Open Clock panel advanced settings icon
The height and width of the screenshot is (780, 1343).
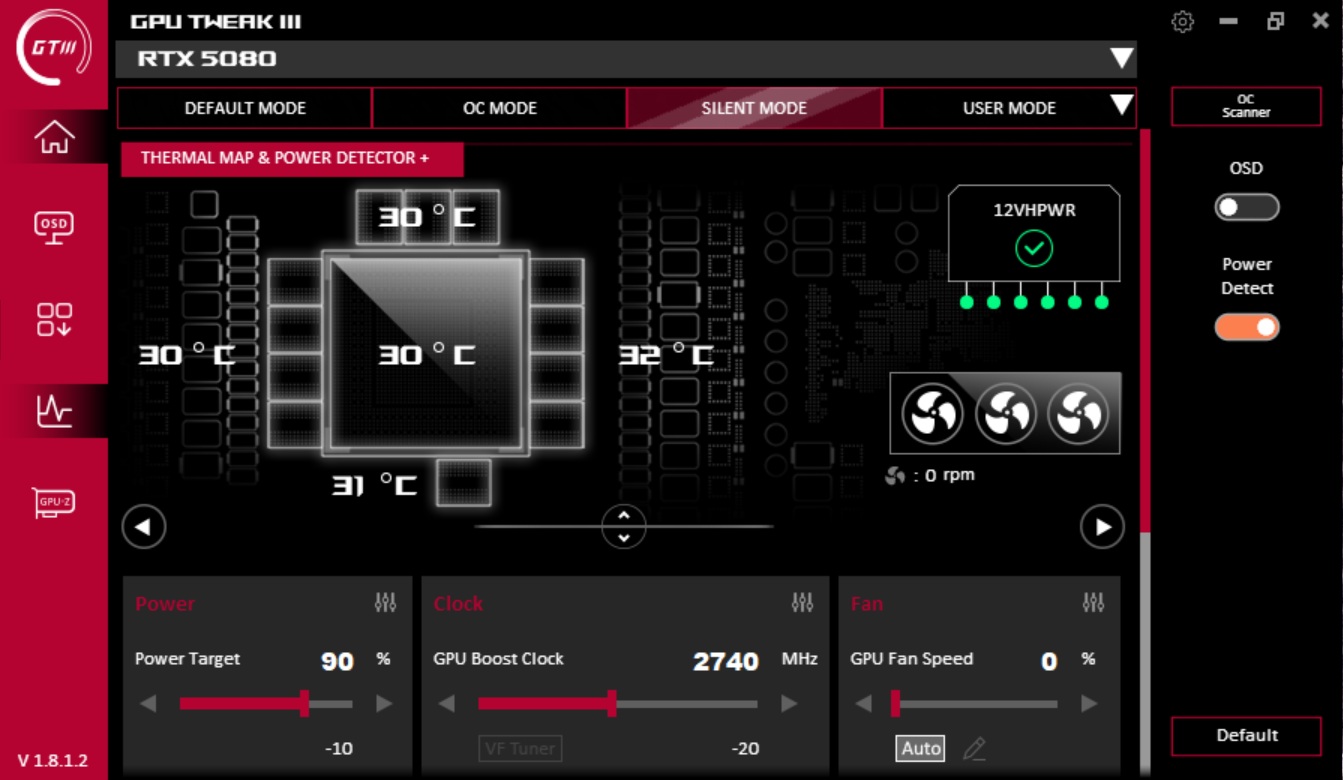(802, 602)
